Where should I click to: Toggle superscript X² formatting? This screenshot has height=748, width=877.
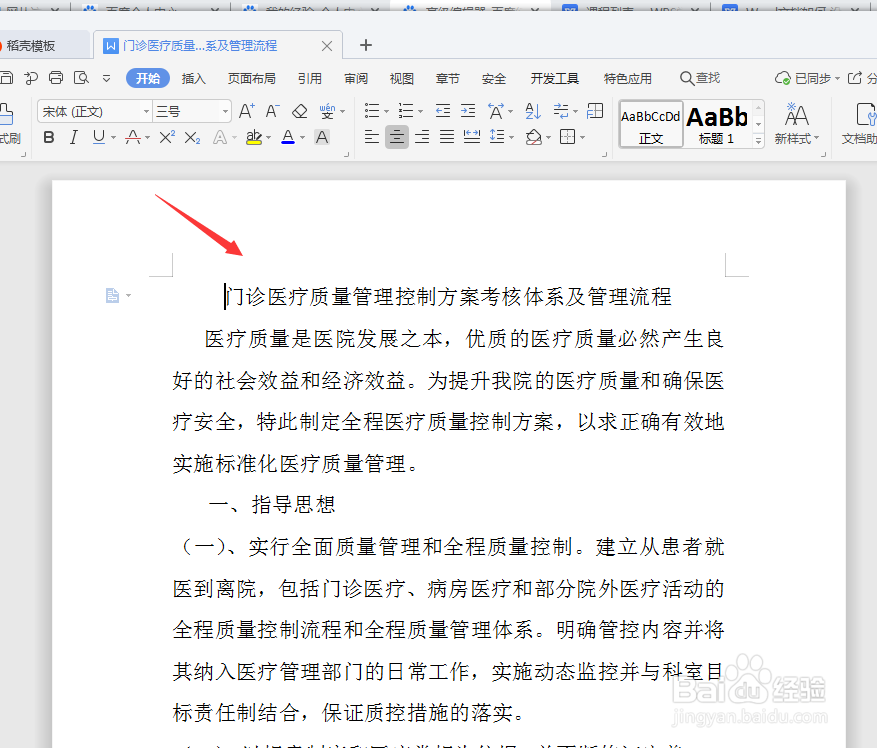click(167, 137)
